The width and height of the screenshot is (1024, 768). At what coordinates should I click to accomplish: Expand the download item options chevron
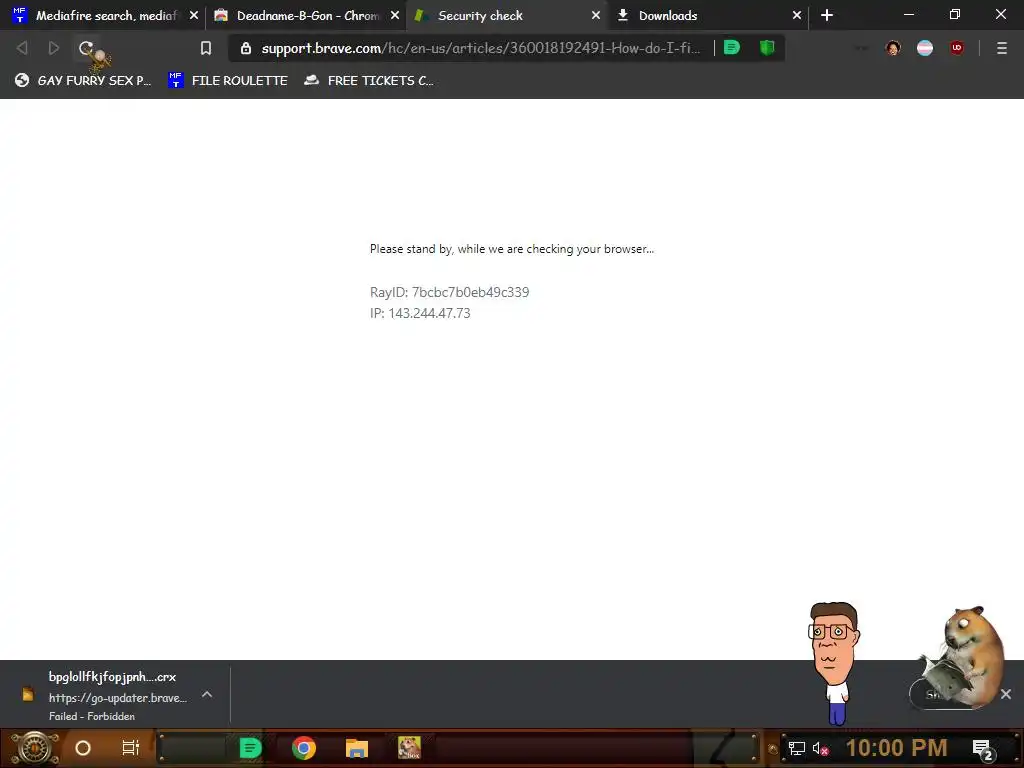pyautogui.click(x=207, y=694)
